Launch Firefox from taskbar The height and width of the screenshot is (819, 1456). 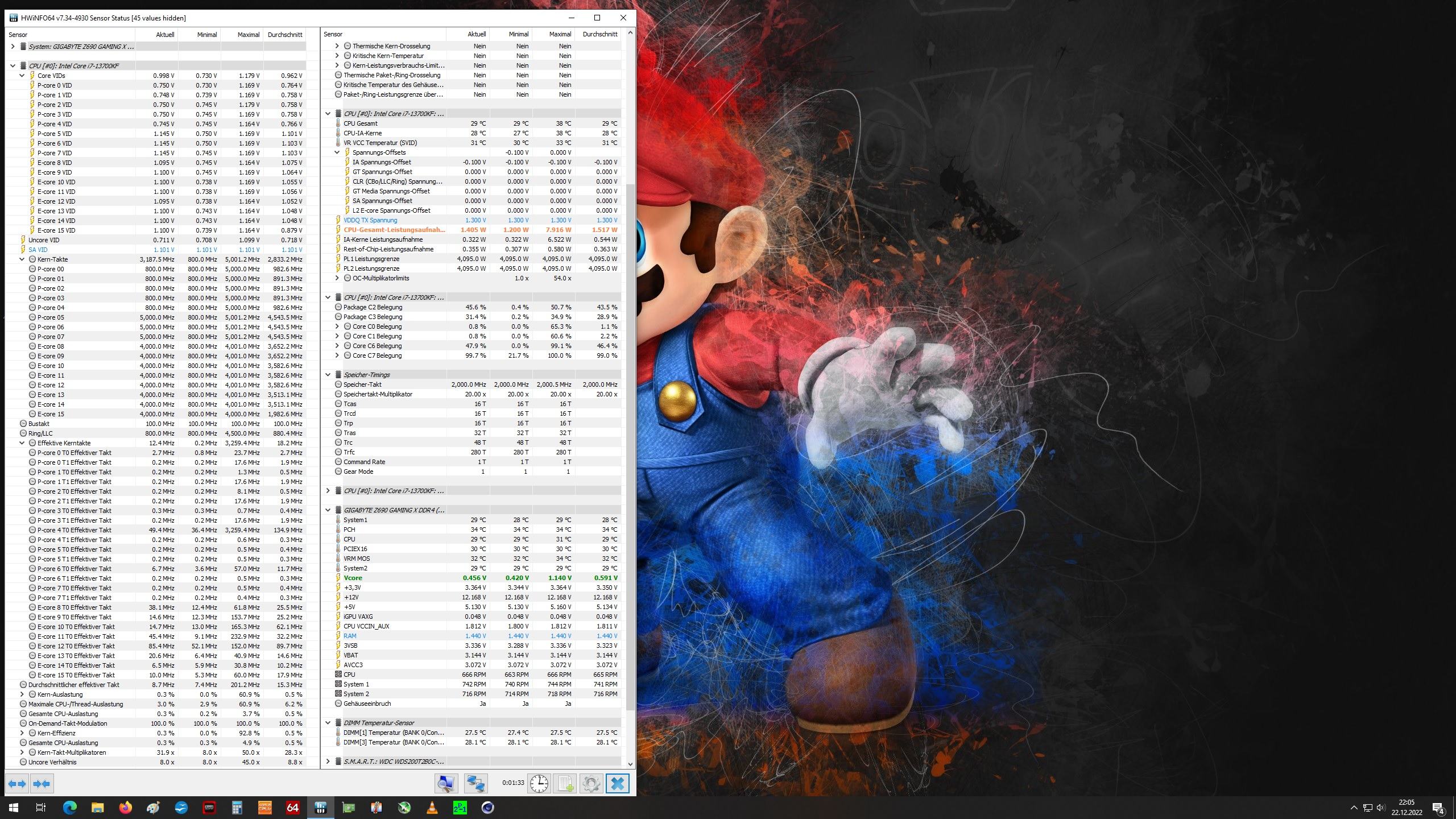coord(125,808)
